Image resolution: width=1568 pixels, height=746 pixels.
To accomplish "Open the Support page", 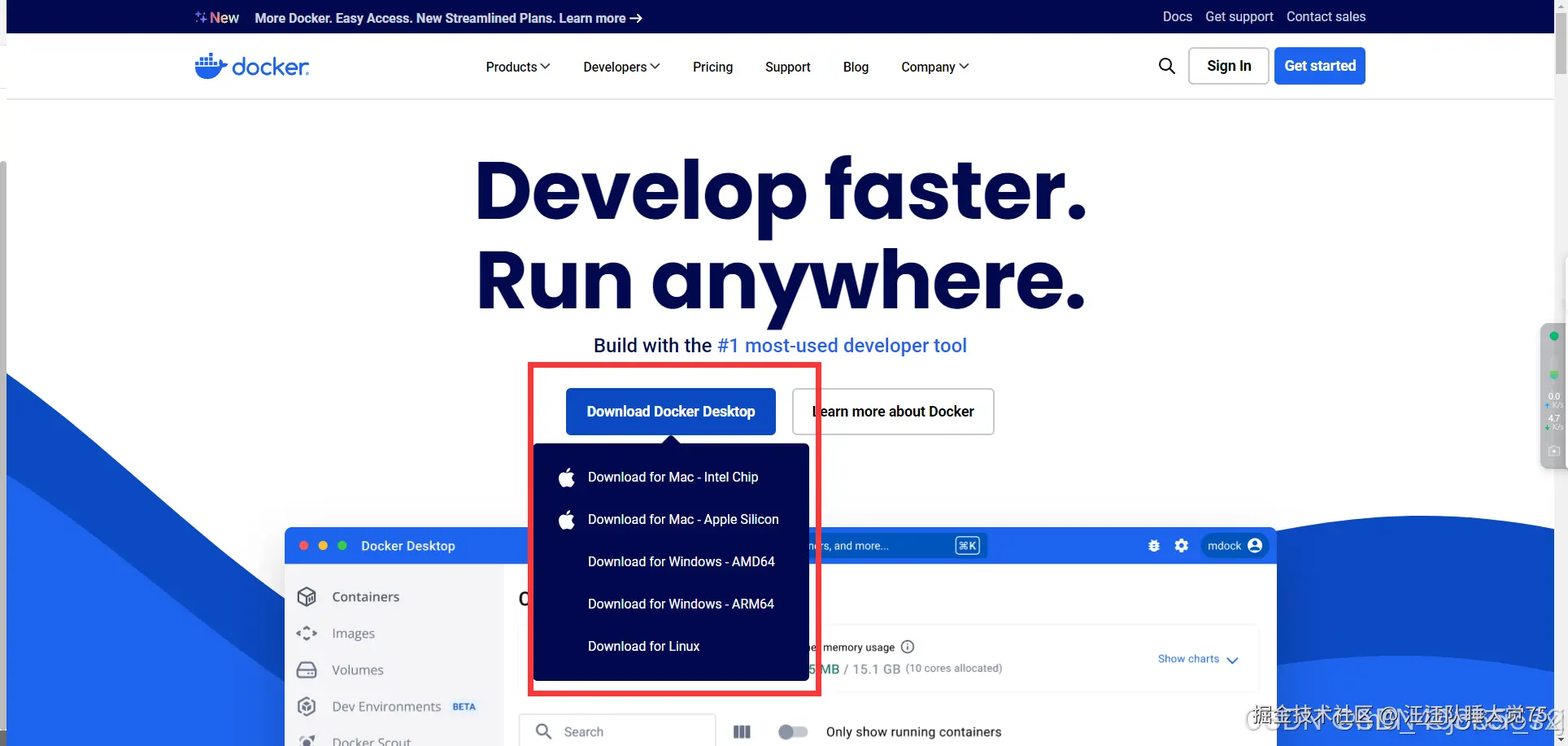I will coord(787,67).
